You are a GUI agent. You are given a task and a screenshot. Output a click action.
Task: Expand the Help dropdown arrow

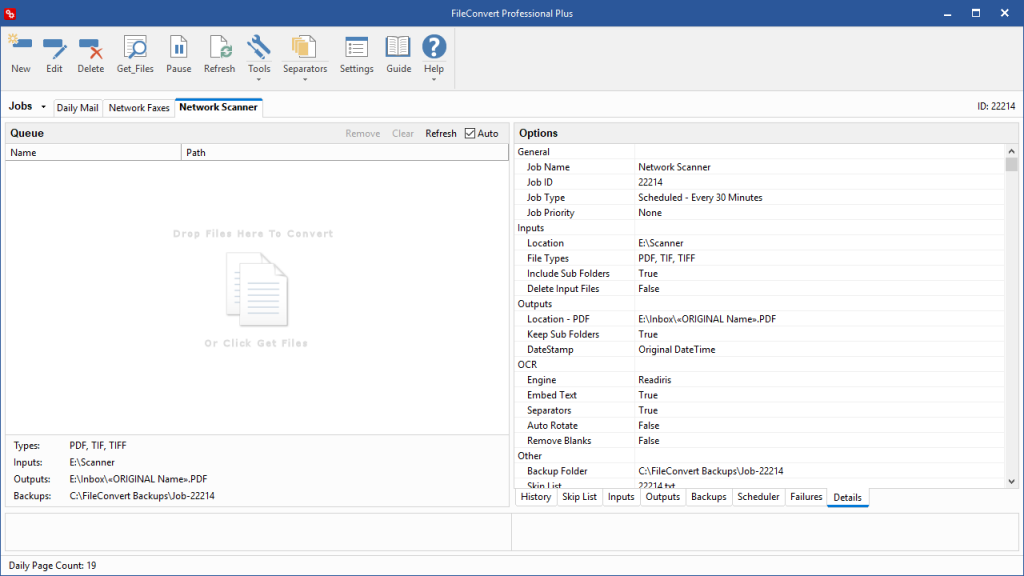(434, 80)
